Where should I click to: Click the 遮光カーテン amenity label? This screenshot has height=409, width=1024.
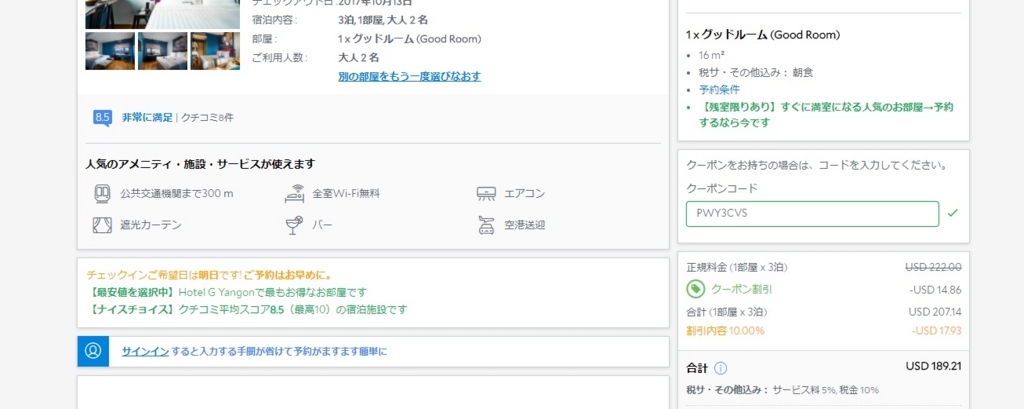(x=150, y=225)
